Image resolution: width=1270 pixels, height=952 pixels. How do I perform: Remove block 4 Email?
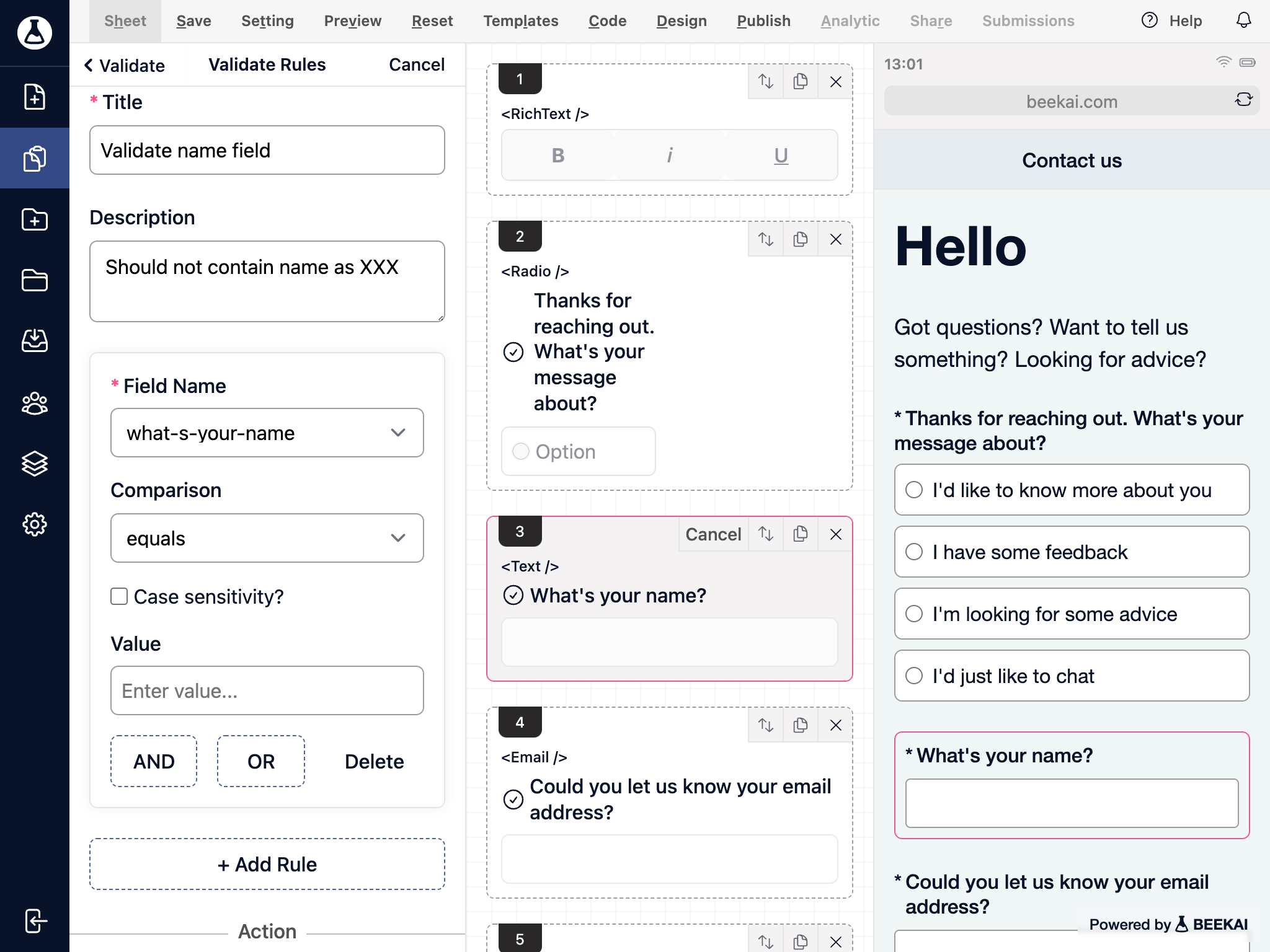[835, 725]
